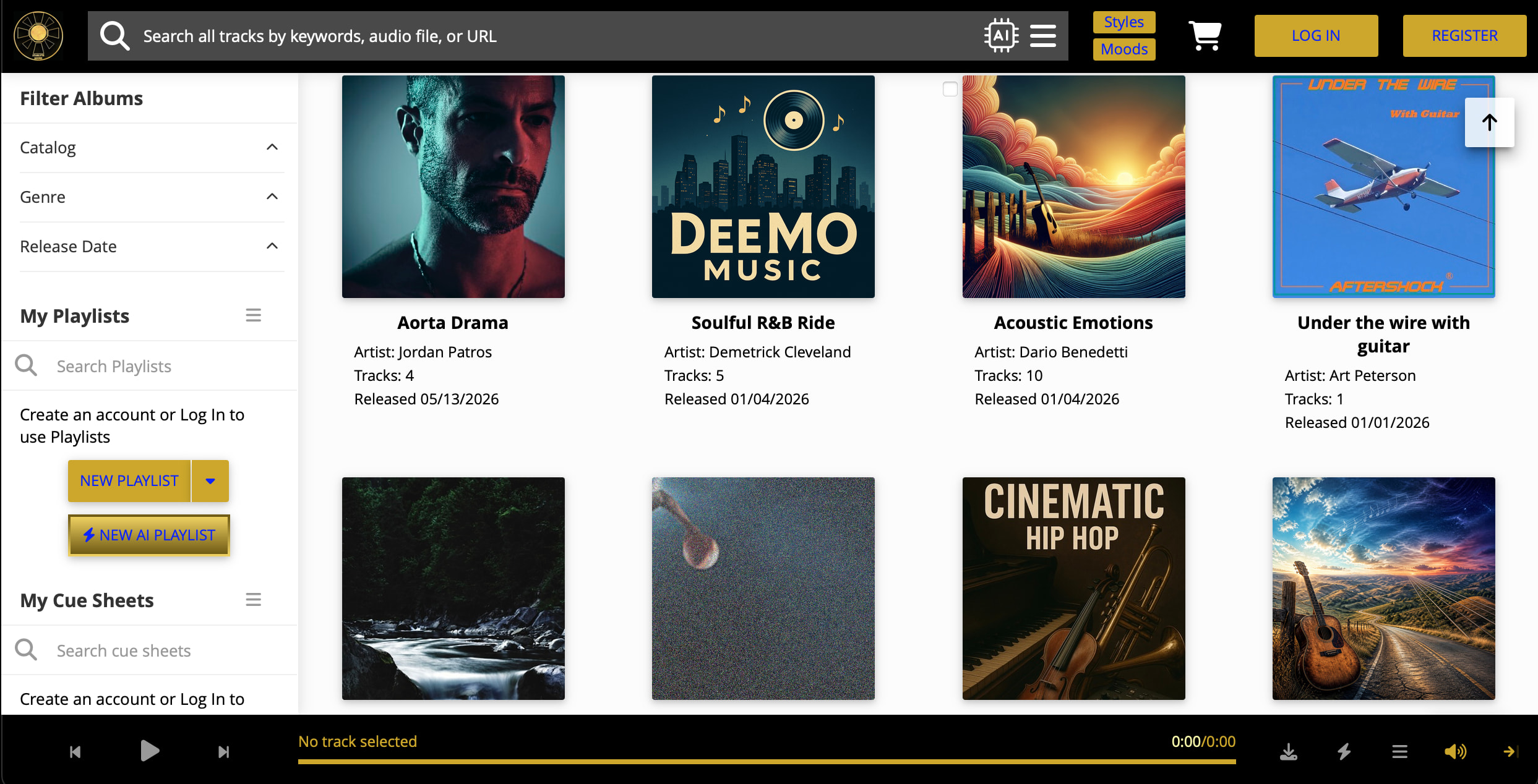
Task: Focus the main track search field
Action: 557,36
